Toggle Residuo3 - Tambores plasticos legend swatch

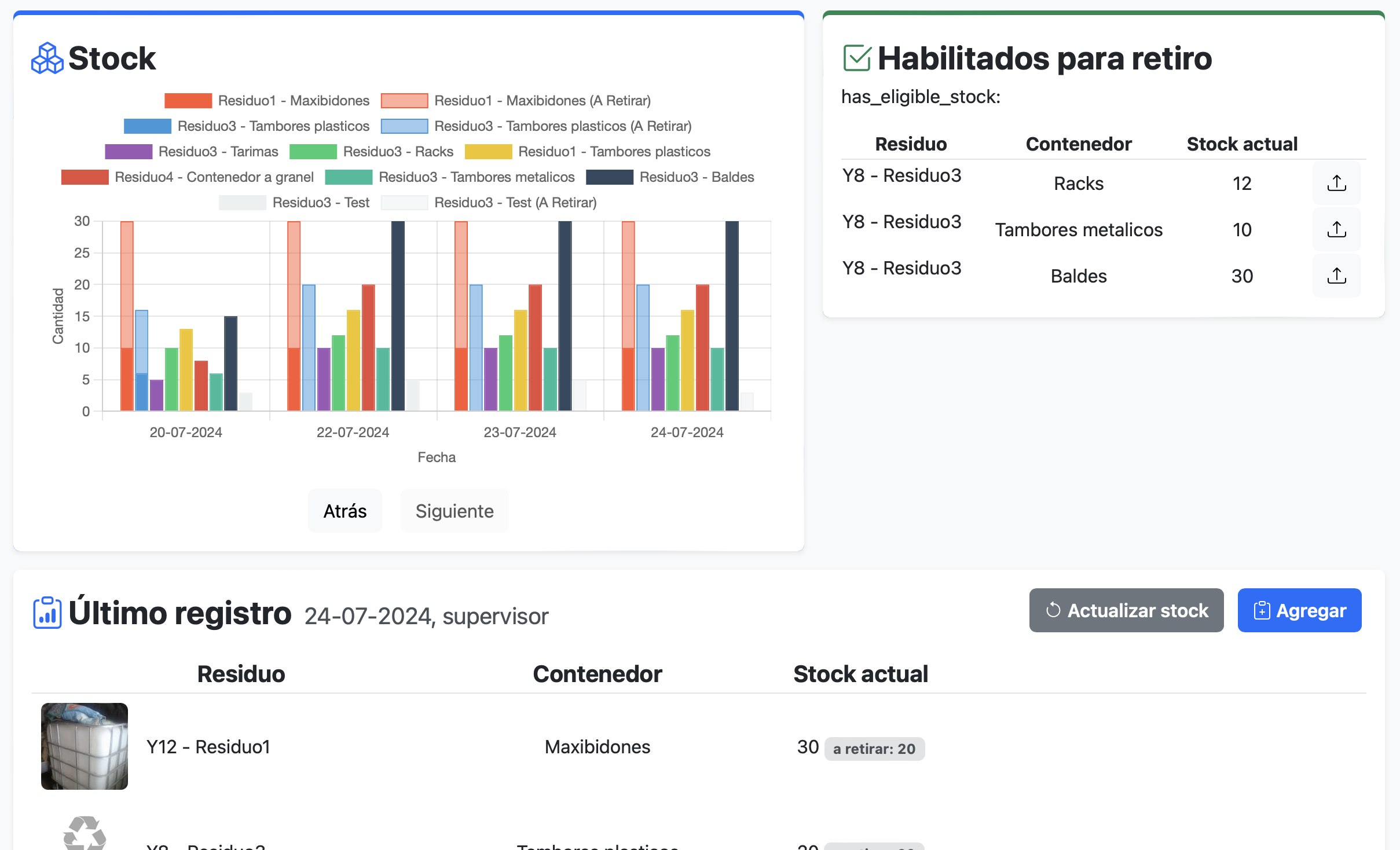click(x=148, y=126)
